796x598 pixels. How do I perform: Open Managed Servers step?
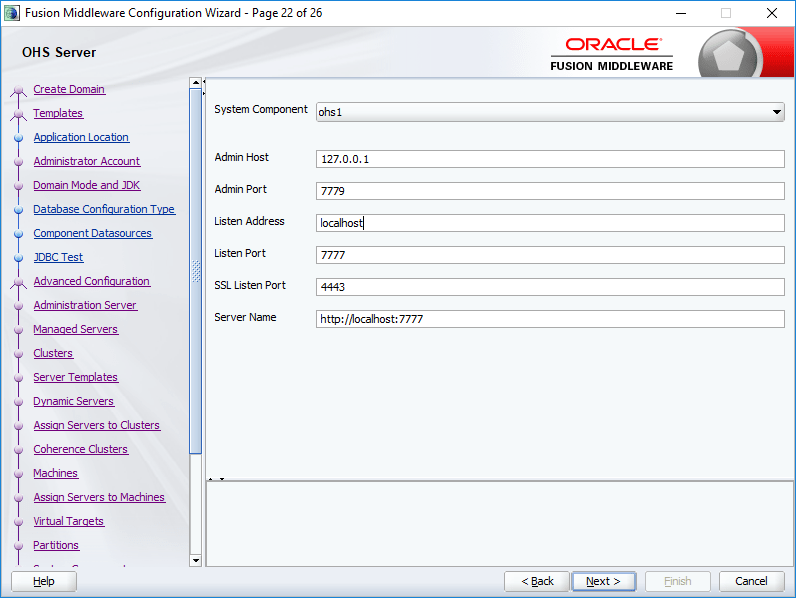76,329
